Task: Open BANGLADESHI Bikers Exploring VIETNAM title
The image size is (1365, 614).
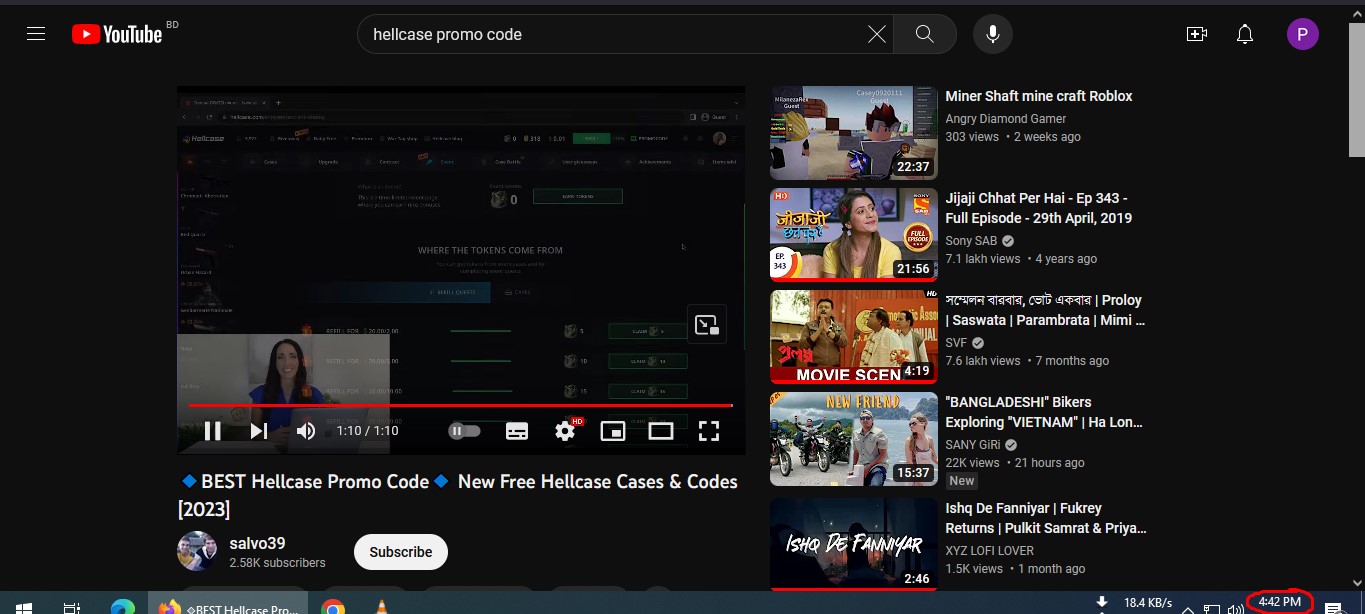Action: [x=1045, y=412]
